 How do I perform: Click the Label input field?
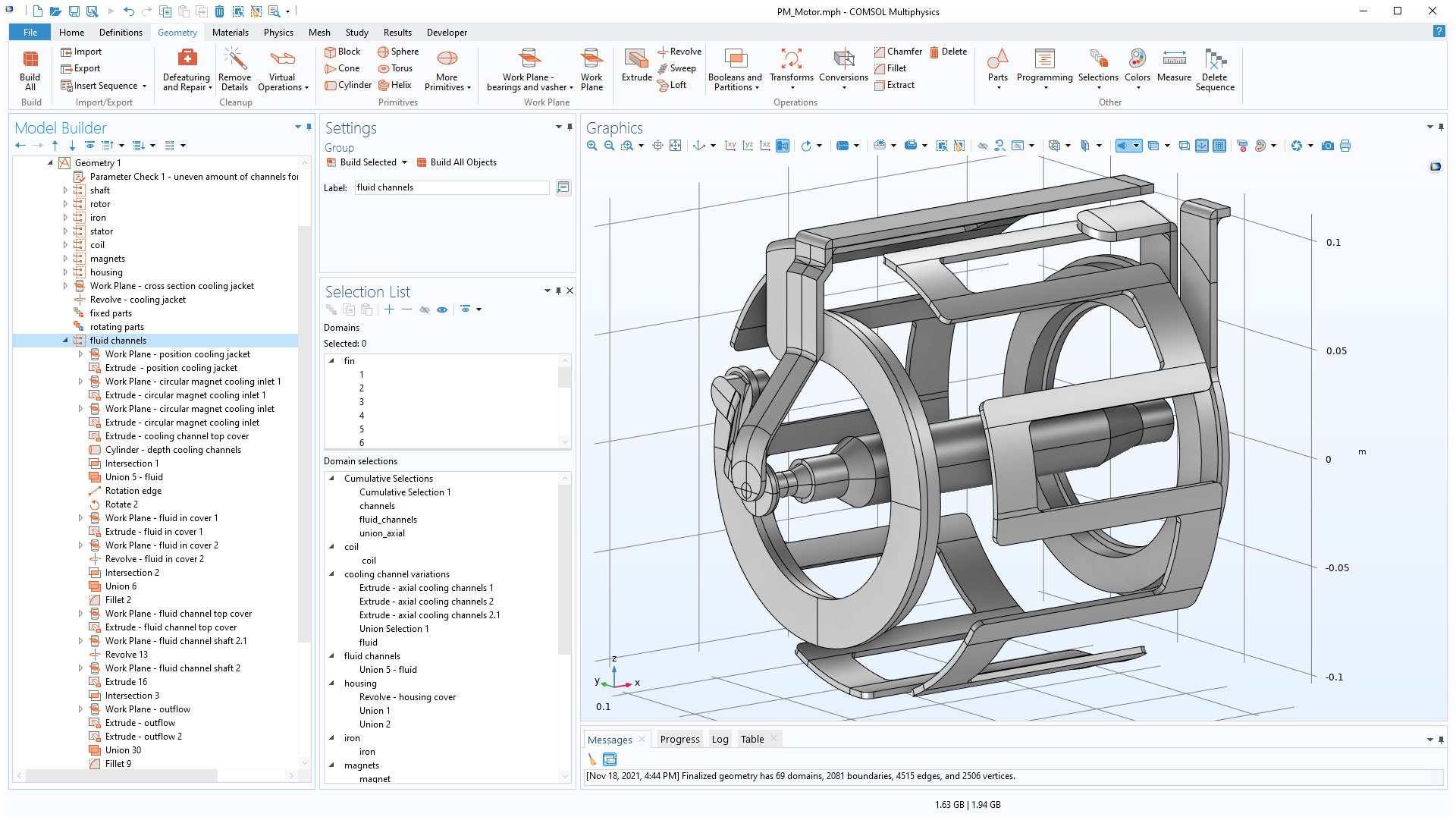tap(451, 187)
